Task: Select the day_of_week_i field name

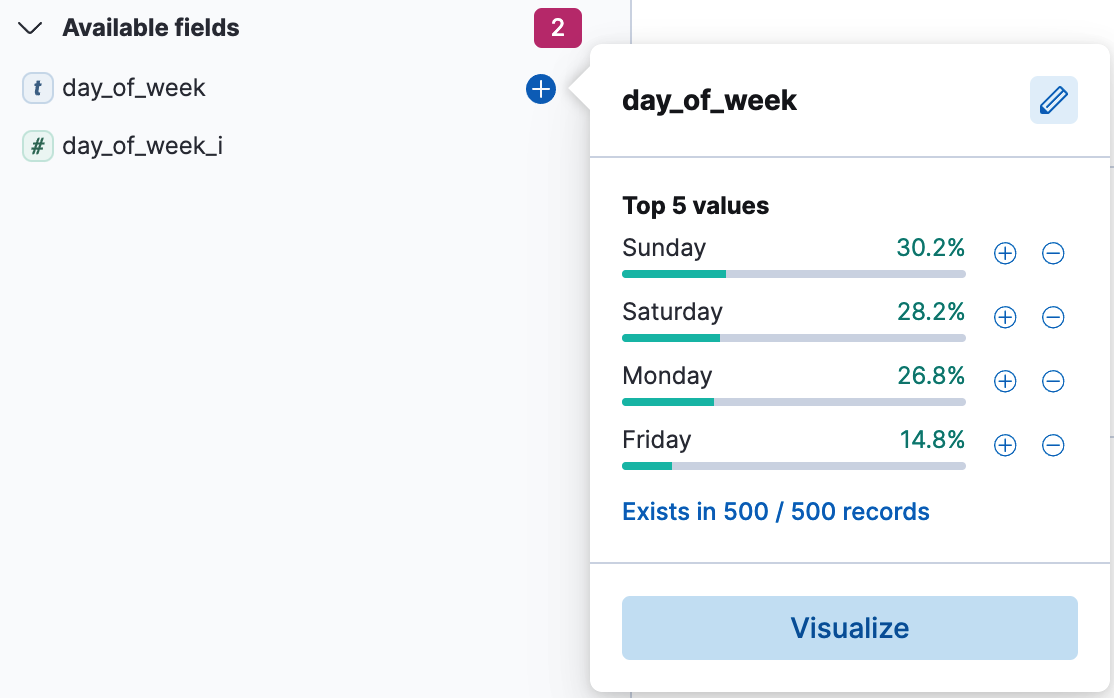Action: click(142, 146)
